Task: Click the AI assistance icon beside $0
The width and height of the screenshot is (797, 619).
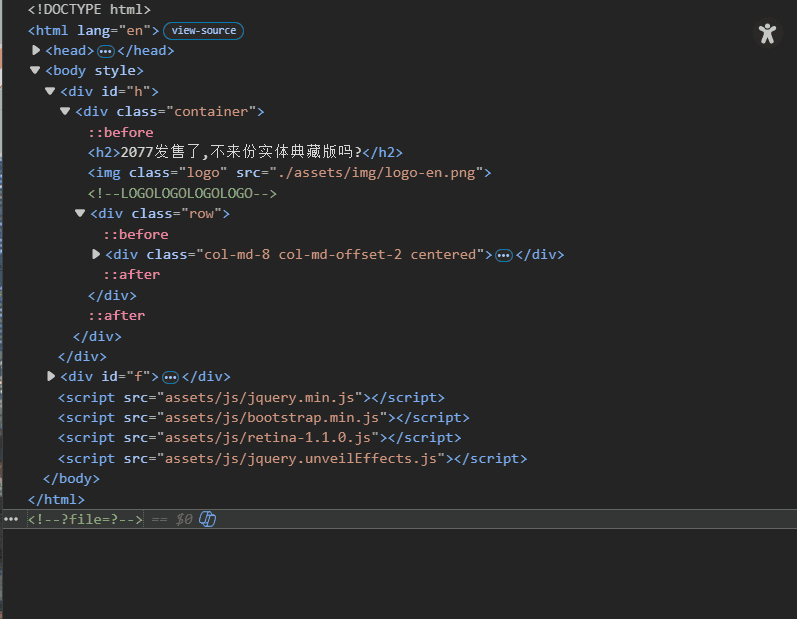Action: coord(207,519)
